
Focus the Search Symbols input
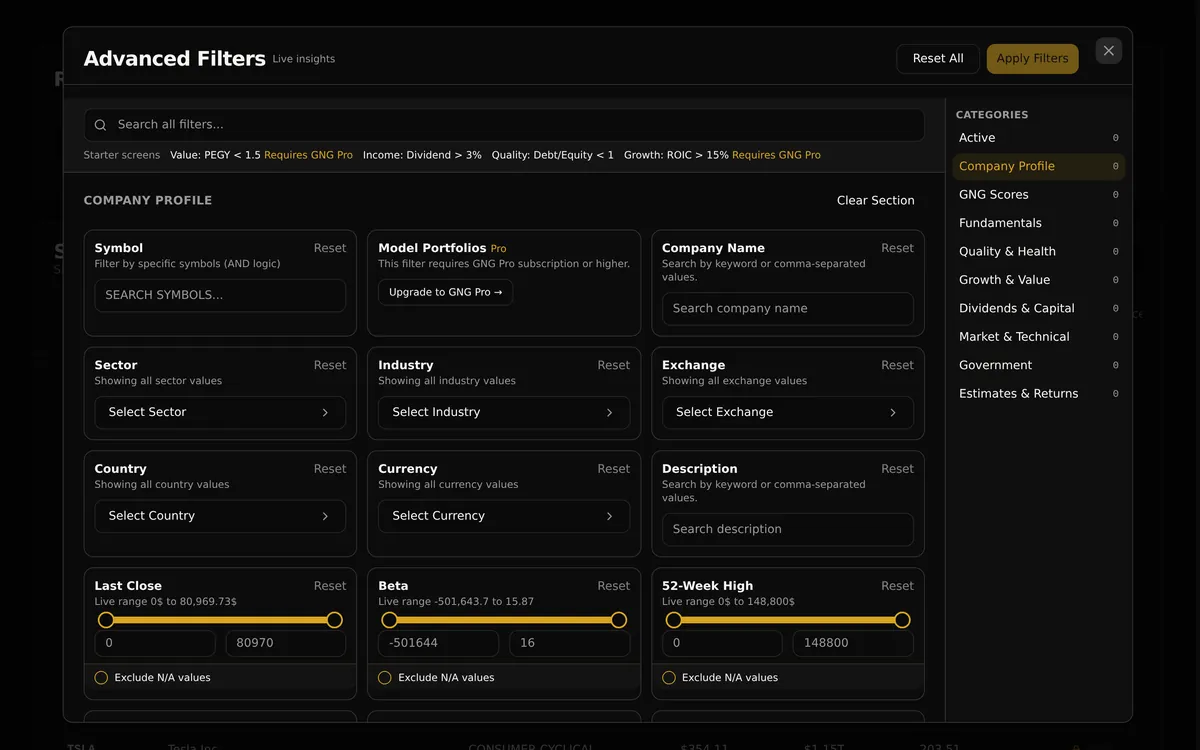(x=220, y=295)
